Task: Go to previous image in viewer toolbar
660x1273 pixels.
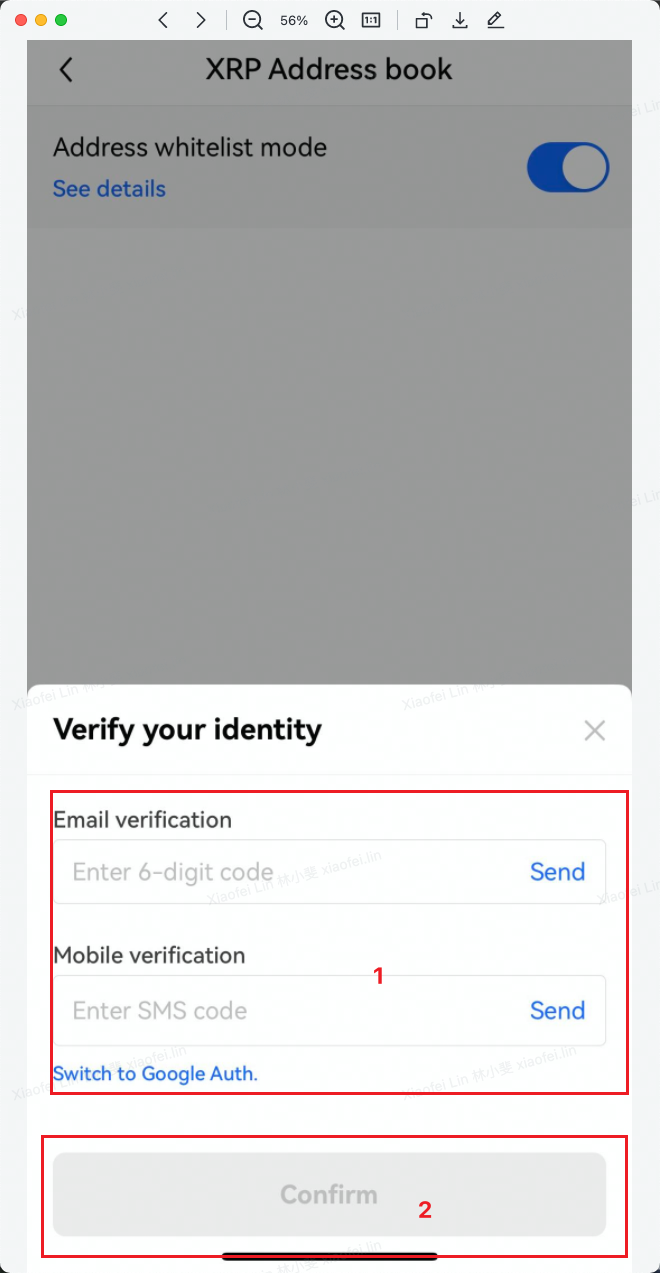Action: [x=163, y=20]
